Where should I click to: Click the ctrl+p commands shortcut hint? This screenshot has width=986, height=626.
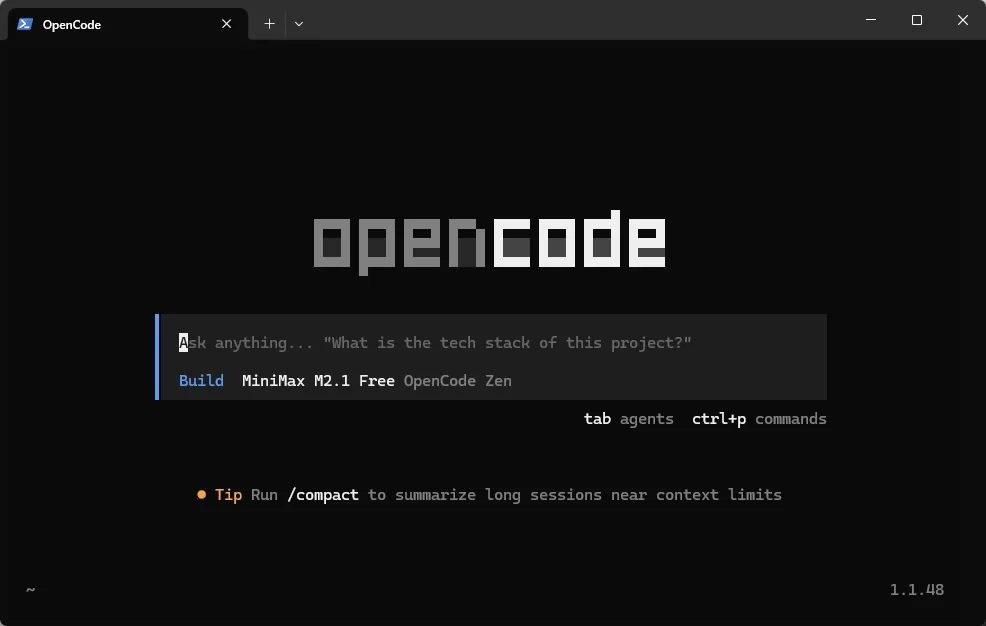point(759,419)
